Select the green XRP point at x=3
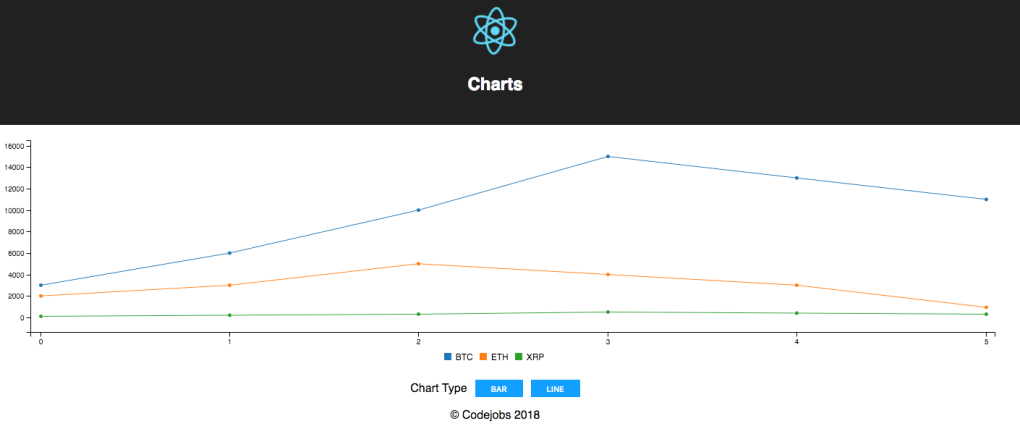The height and width of the screenshot is (428, 1020). [x=608, y=312]
